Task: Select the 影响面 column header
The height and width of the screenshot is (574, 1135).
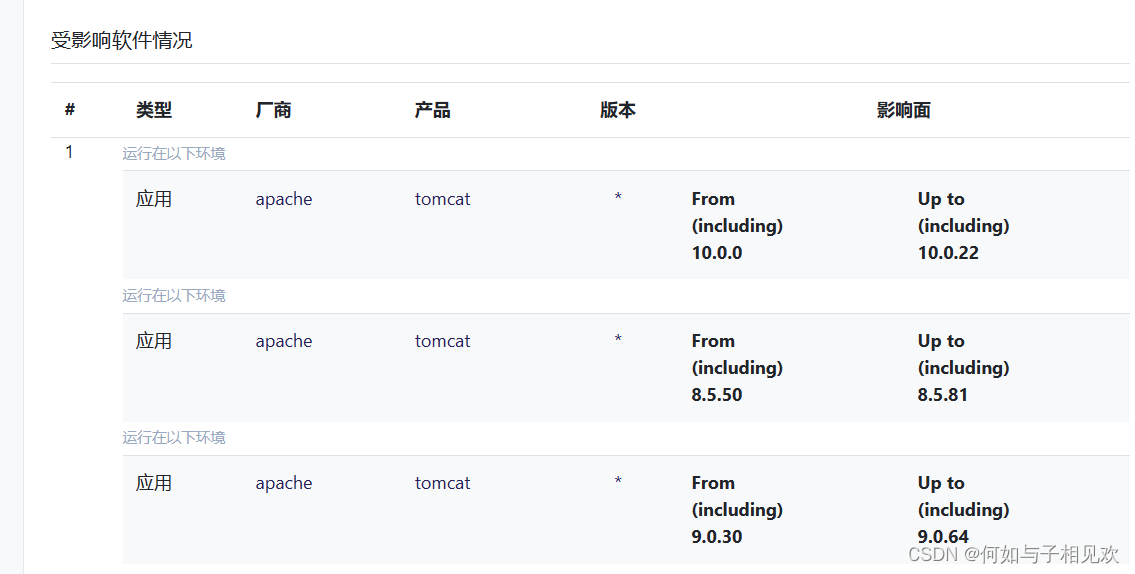Action: (903, 110)
